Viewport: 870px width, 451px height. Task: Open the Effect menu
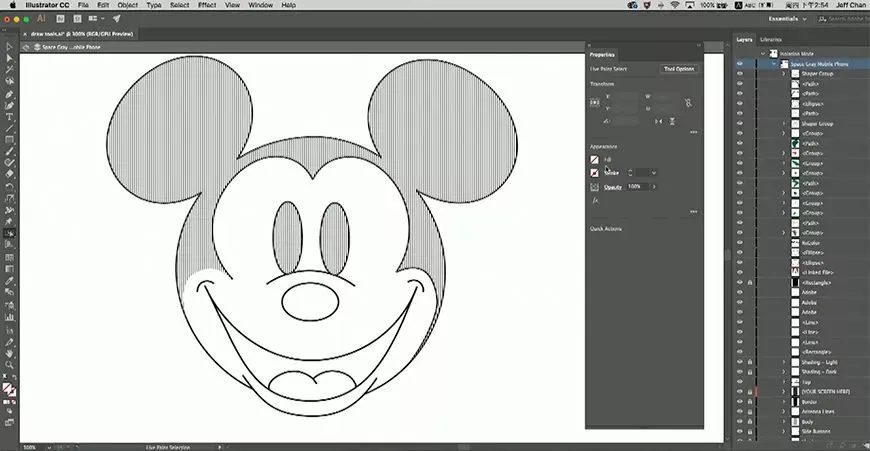[207, 5]
